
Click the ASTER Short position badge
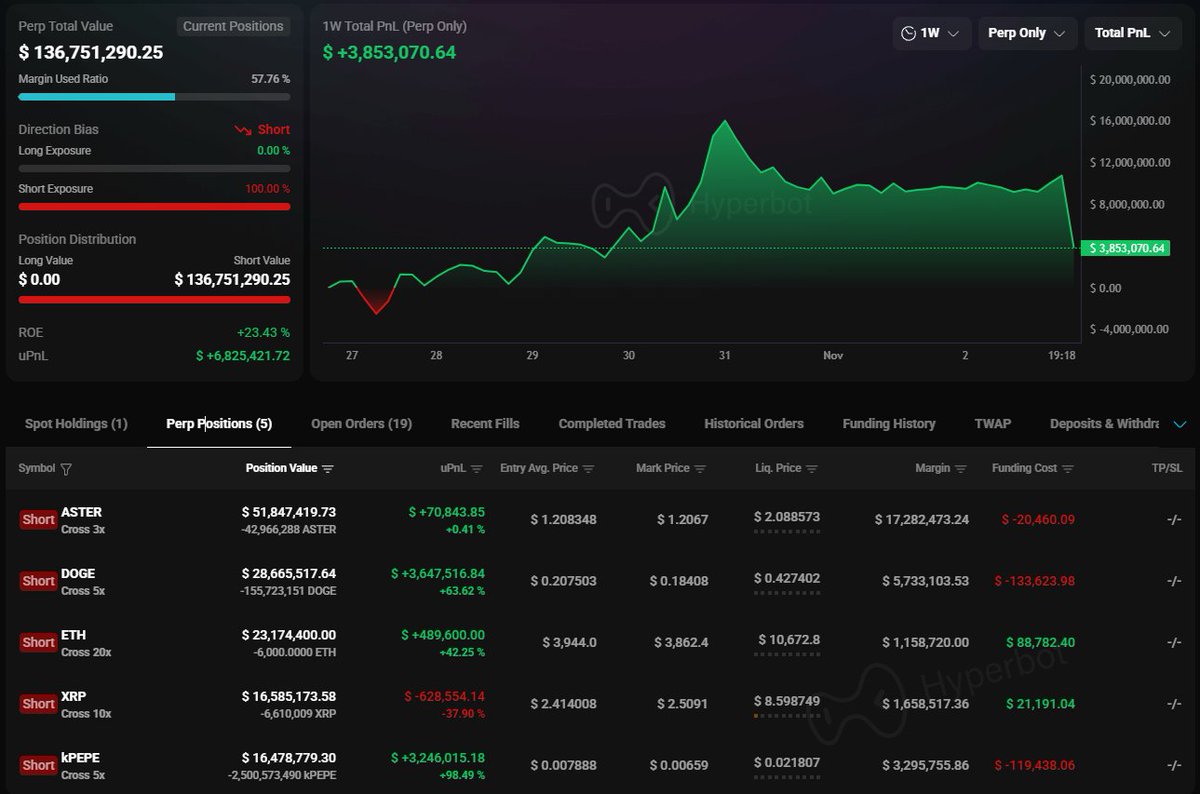[38, 520]
